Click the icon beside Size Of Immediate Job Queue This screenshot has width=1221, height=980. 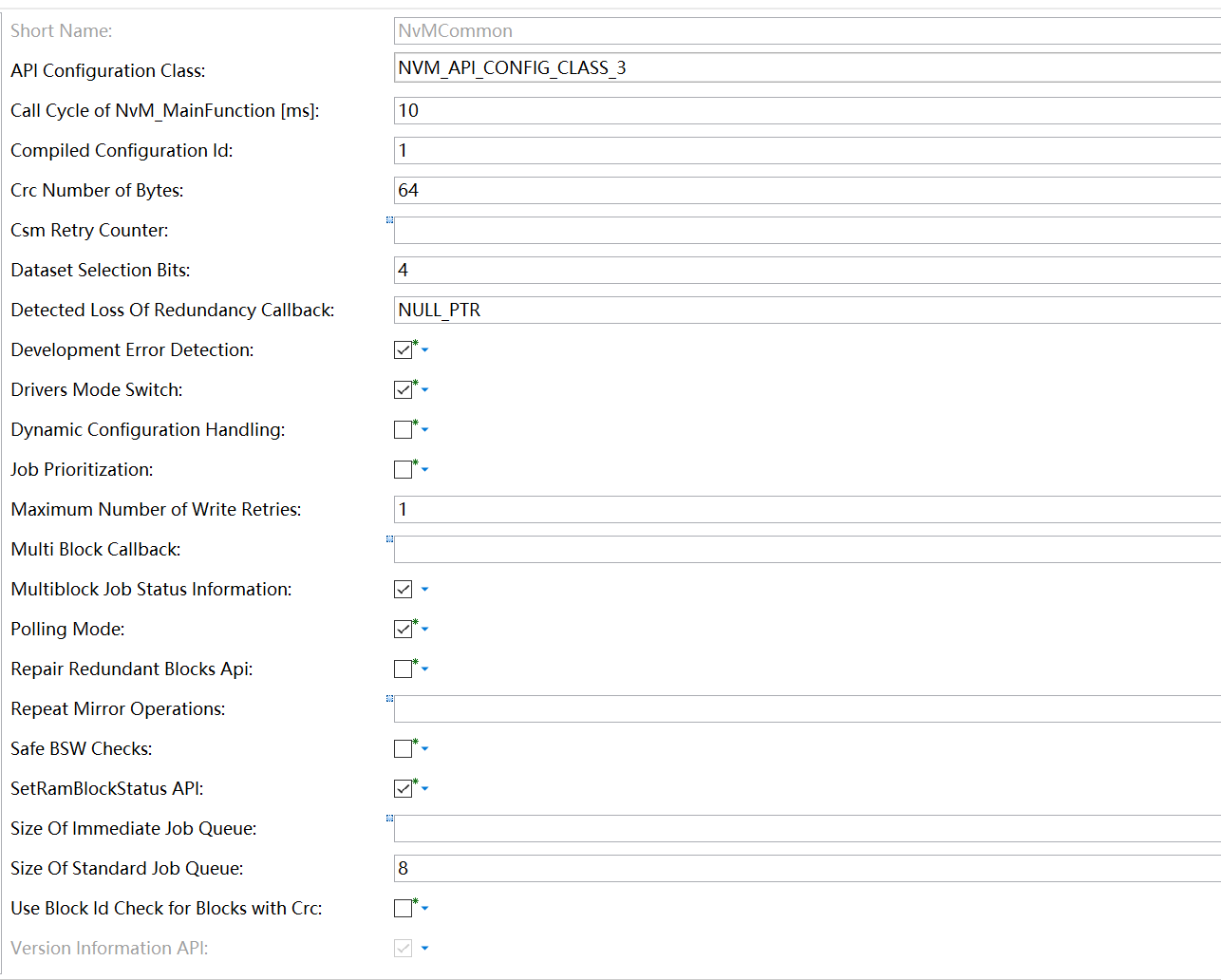click(x=389, y=818)
